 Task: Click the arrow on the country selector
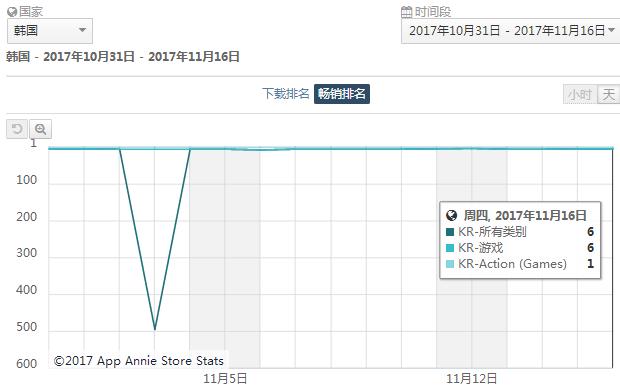click(82, 30)
